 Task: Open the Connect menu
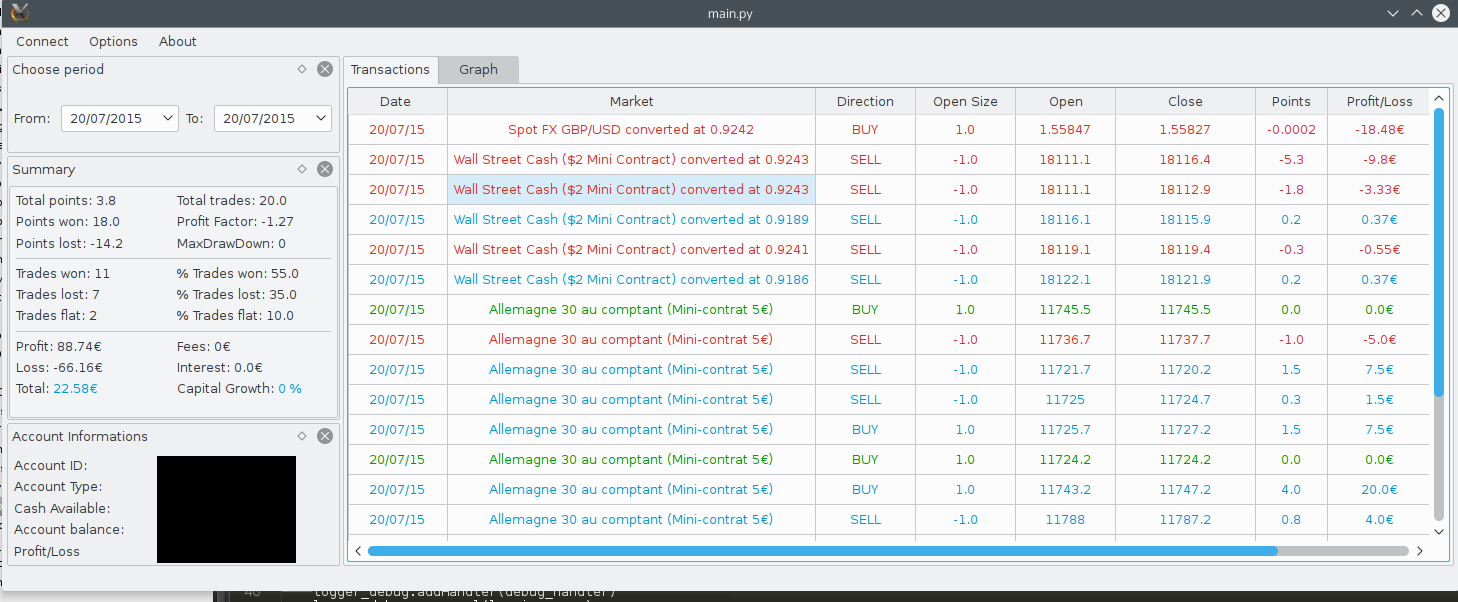point(42,41)
